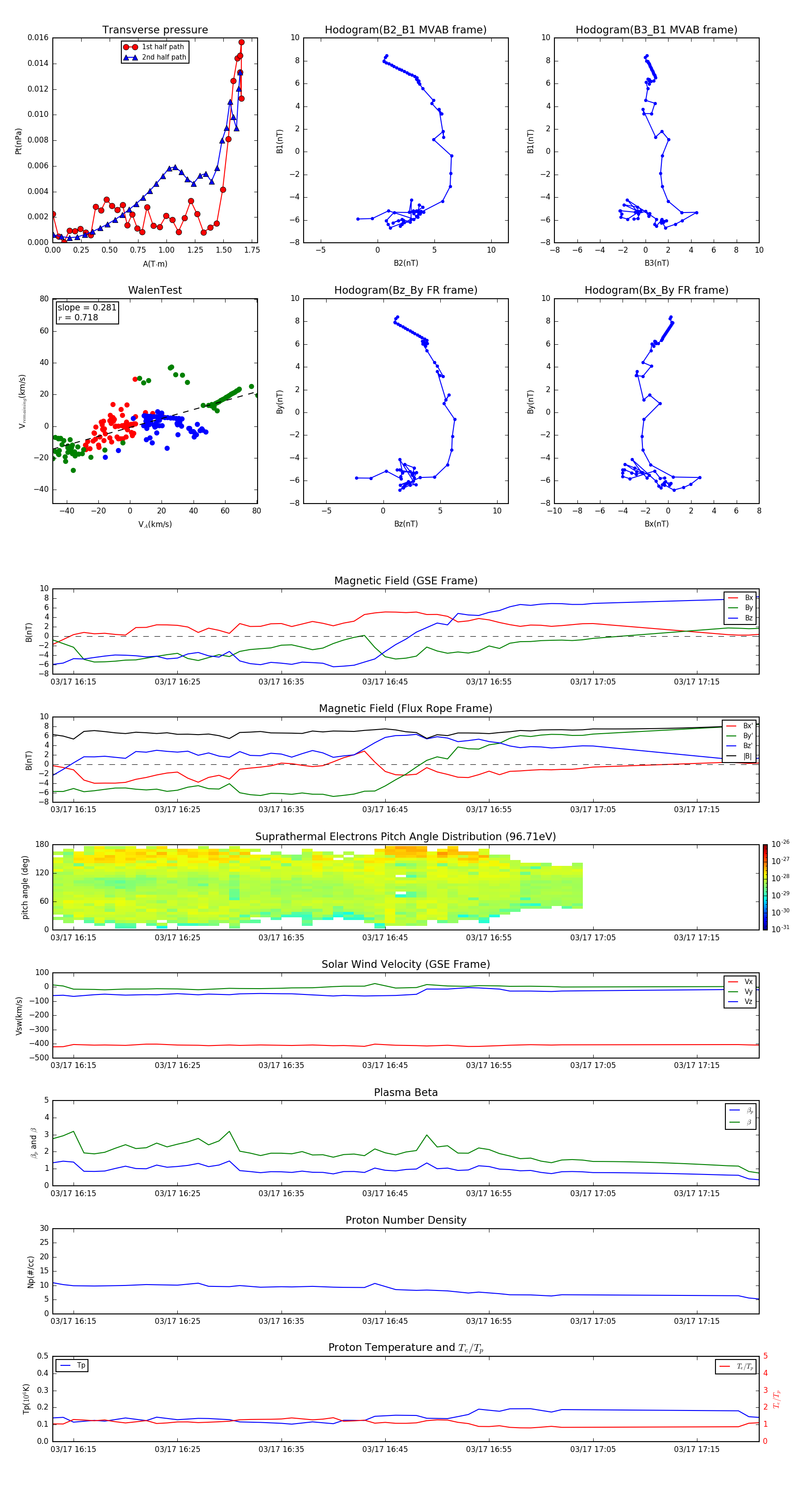Select the blue "Tp" legend entry
Viewport: 812px width, 1489px height.
tap(72, 1365)
